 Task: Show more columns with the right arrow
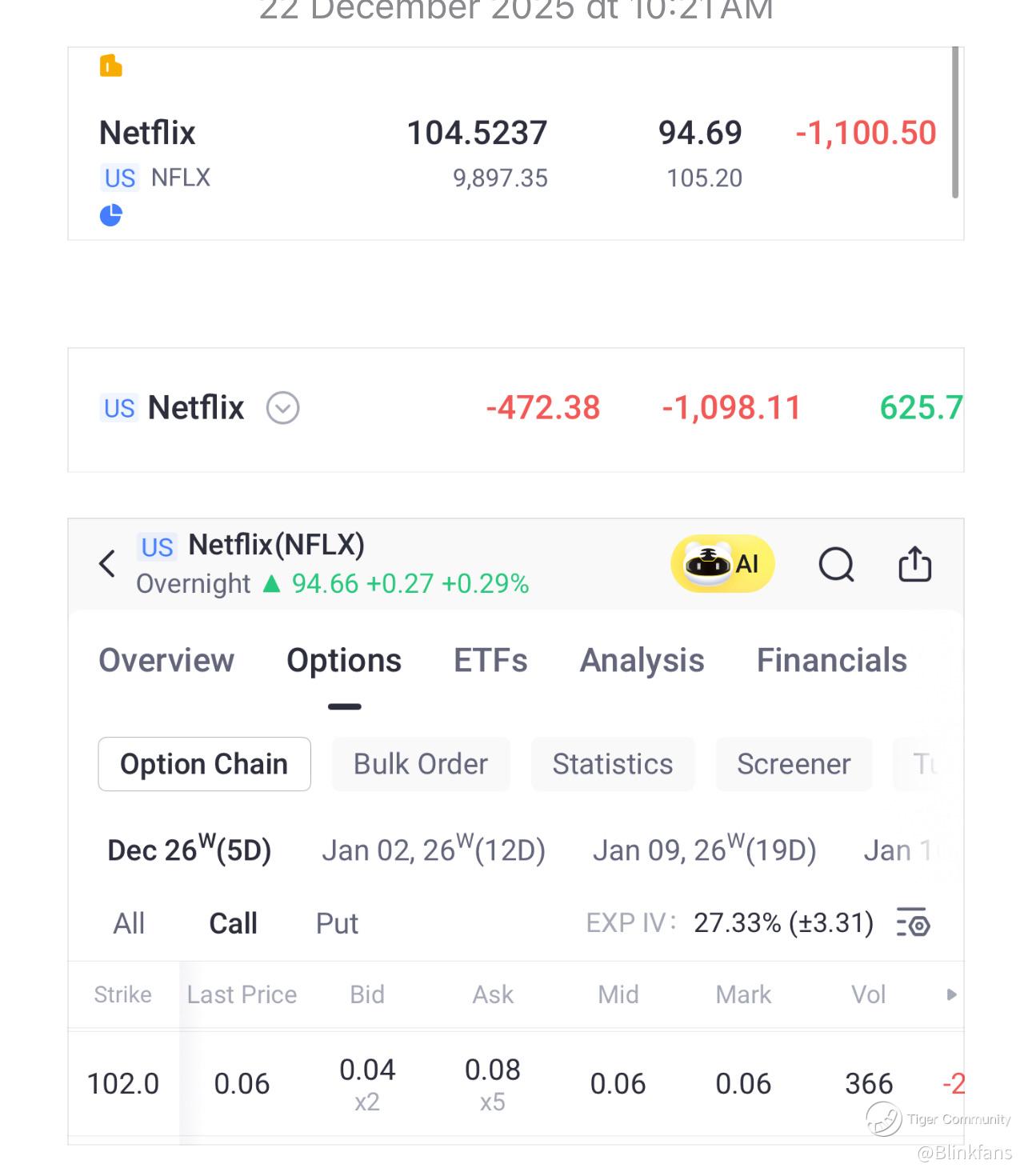[951, 994]
